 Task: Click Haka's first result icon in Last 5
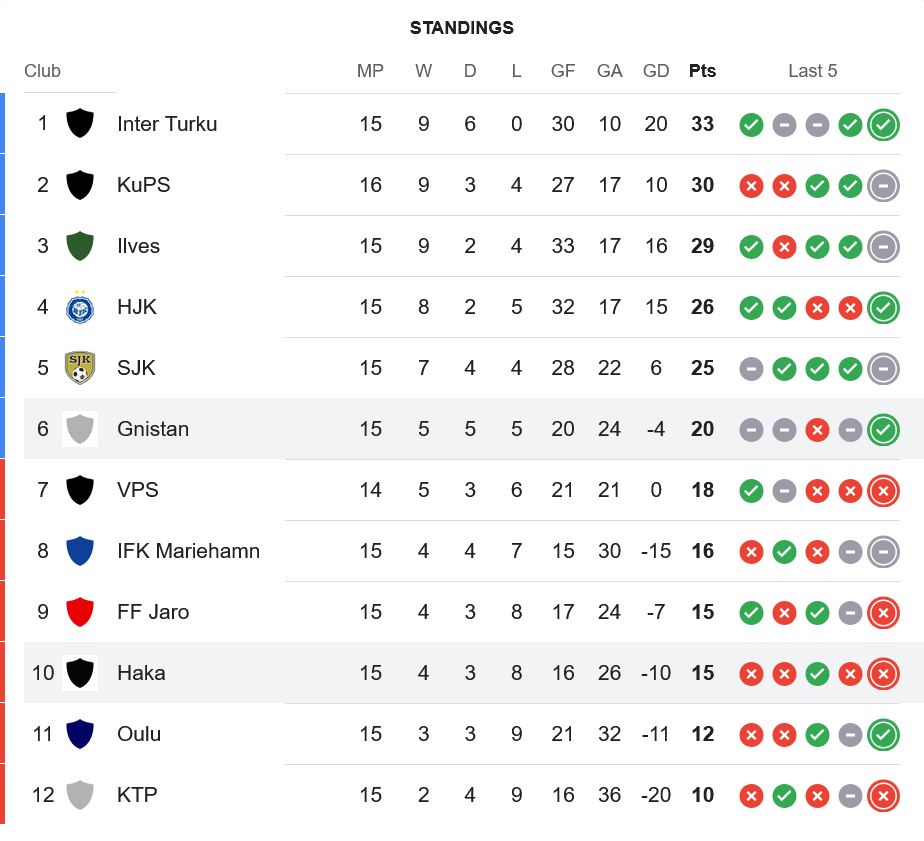pyautogui.click(x=751, y=673)
